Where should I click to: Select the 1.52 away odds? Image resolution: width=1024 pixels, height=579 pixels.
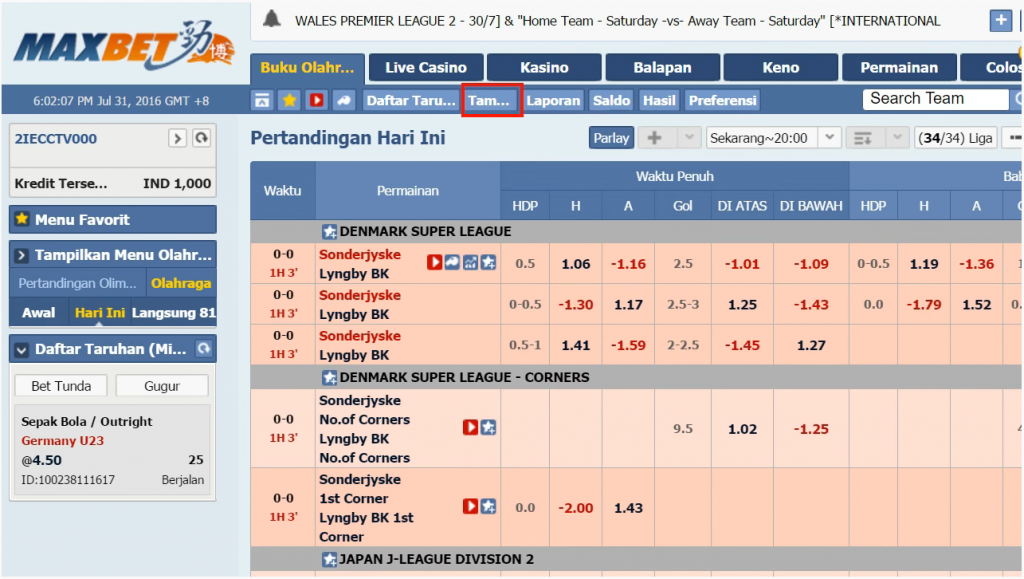pos(977,304)
